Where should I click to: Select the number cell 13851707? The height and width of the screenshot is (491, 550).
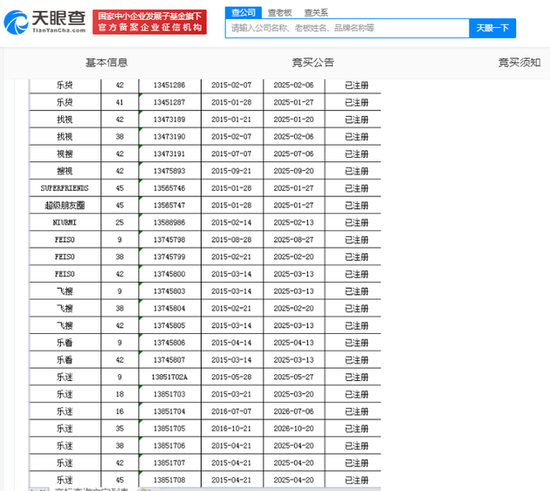170,463
